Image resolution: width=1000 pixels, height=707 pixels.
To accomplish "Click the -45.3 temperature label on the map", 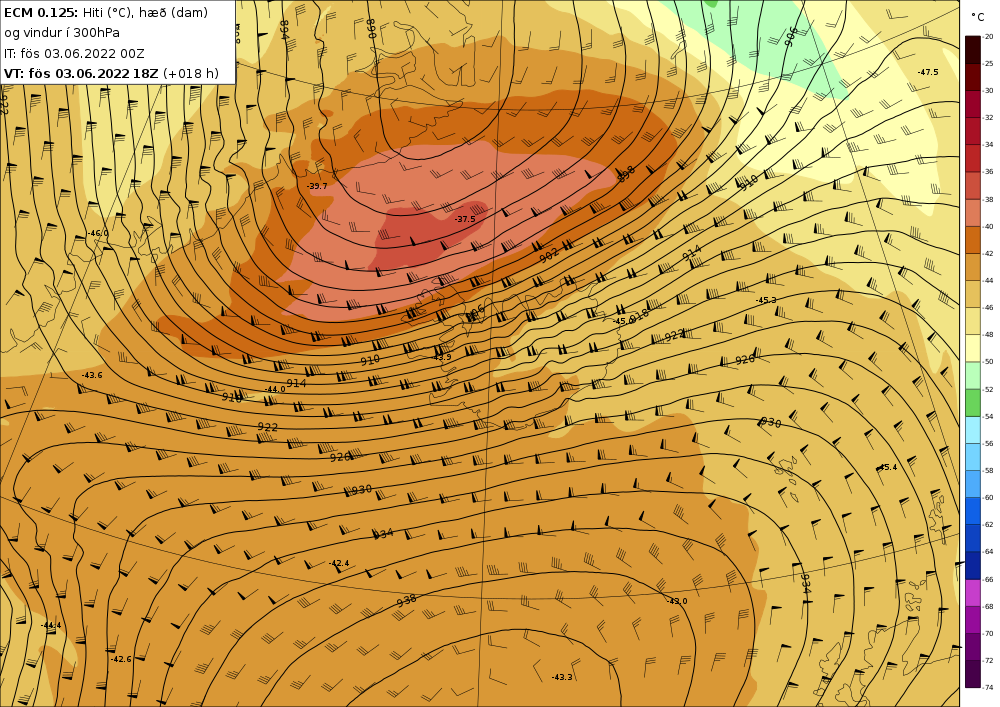I will tap(766, 300).
